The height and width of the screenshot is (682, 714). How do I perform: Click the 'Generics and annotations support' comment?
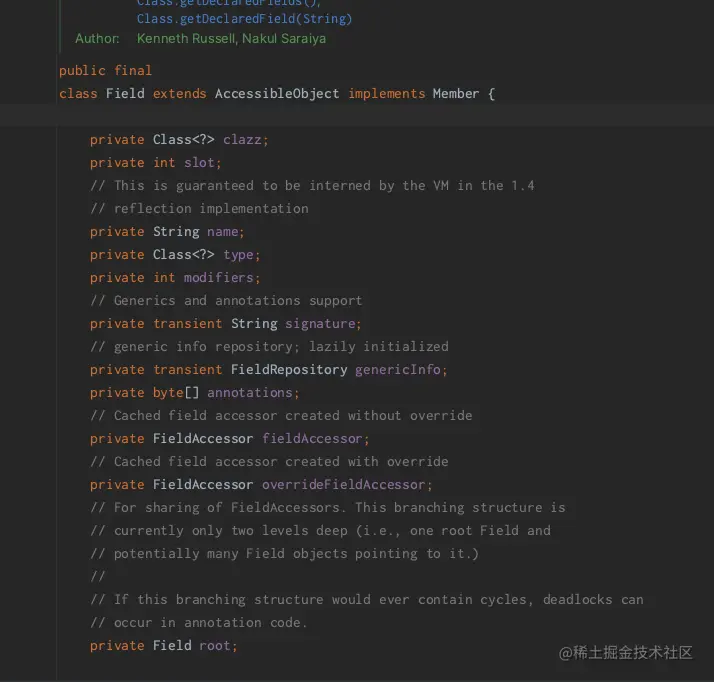point(226,300)
